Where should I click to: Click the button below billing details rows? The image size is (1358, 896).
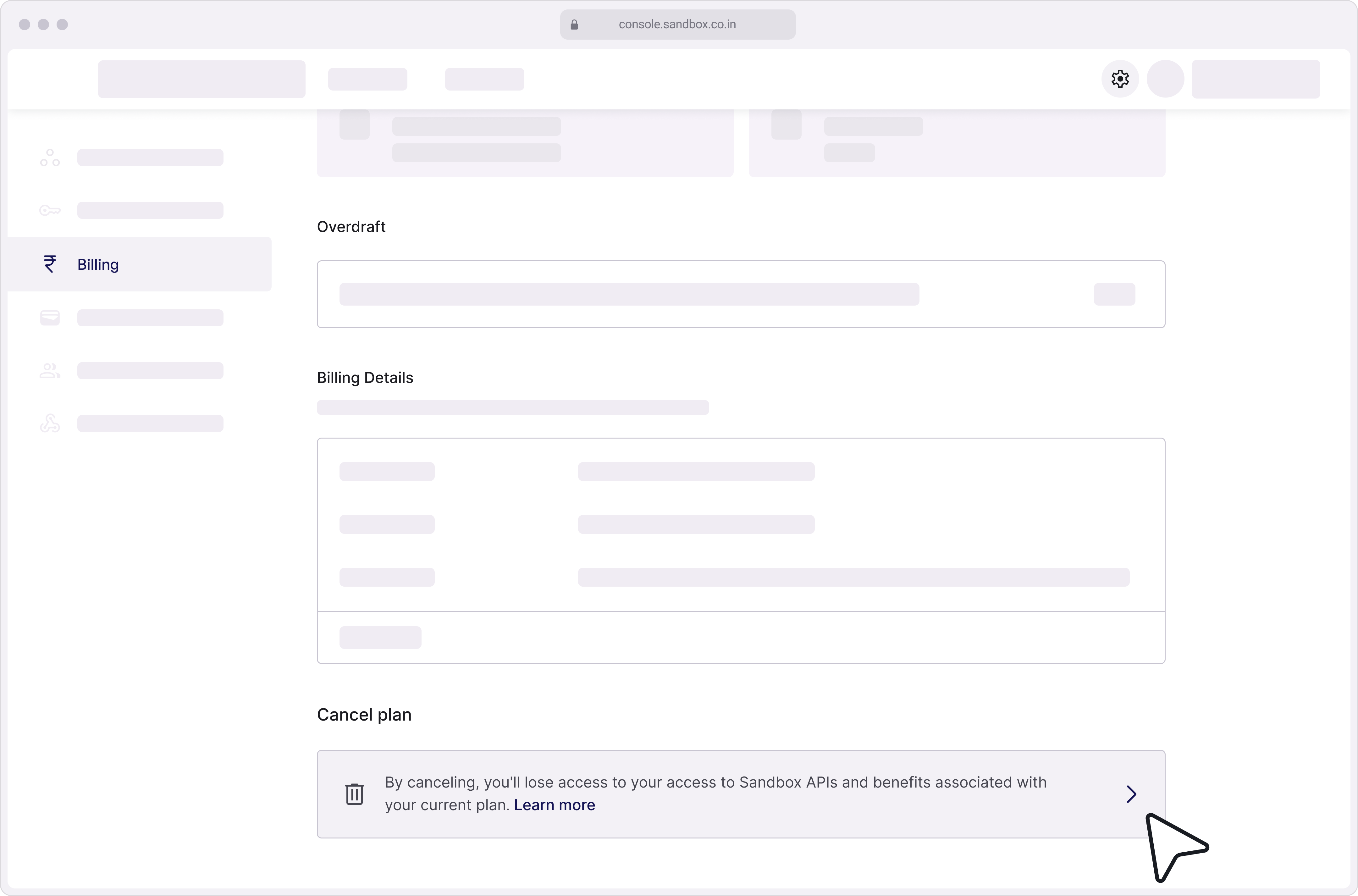click(x=380, y=637)
